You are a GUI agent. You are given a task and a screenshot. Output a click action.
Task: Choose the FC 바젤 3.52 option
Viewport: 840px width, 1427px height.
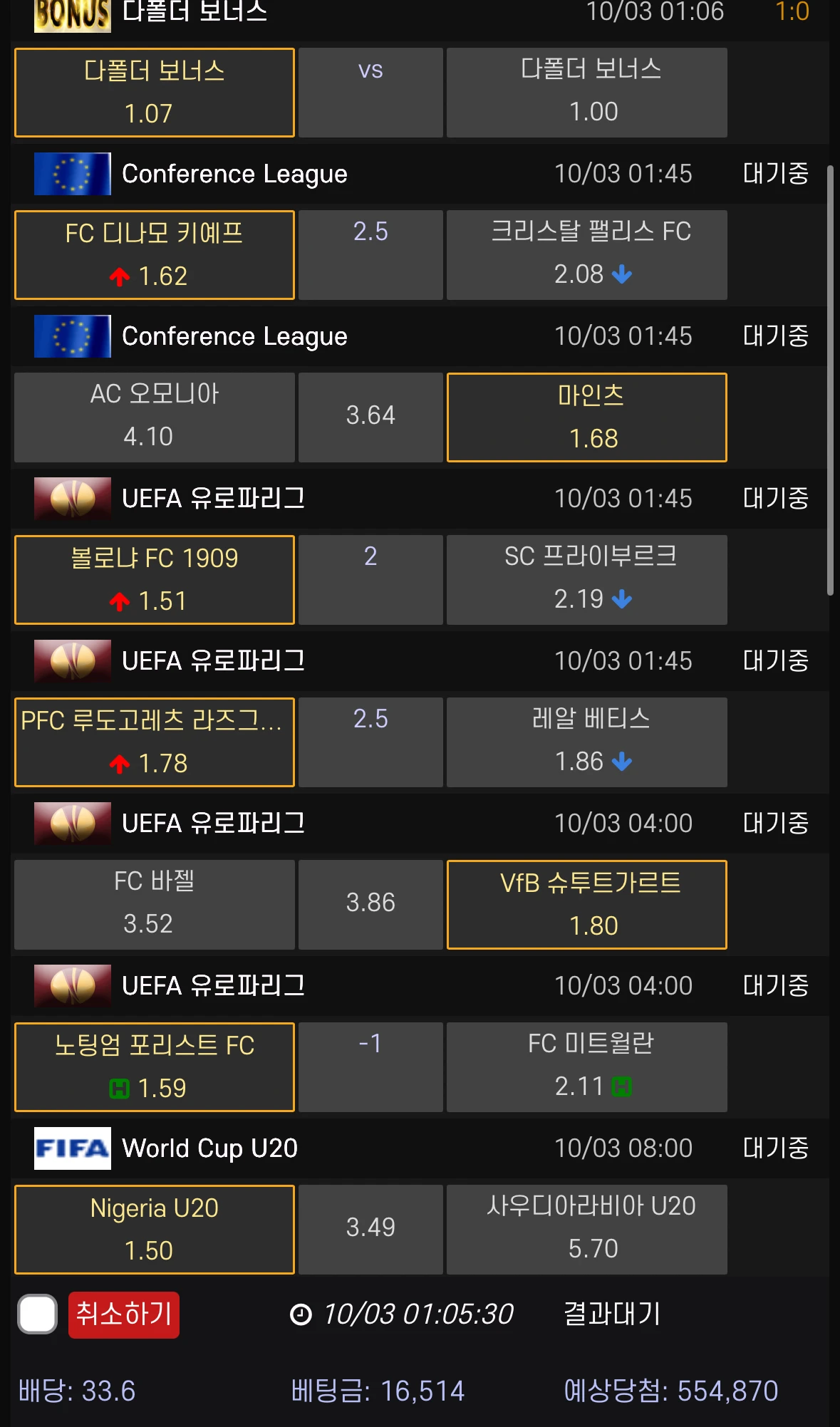point(154,904)
